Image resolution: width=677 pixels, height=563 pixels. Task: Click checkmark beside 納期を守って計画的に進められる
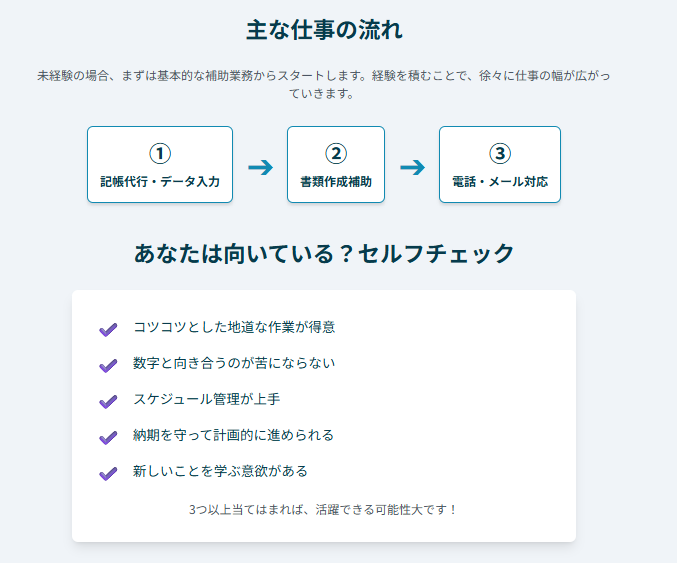[108, 437]
